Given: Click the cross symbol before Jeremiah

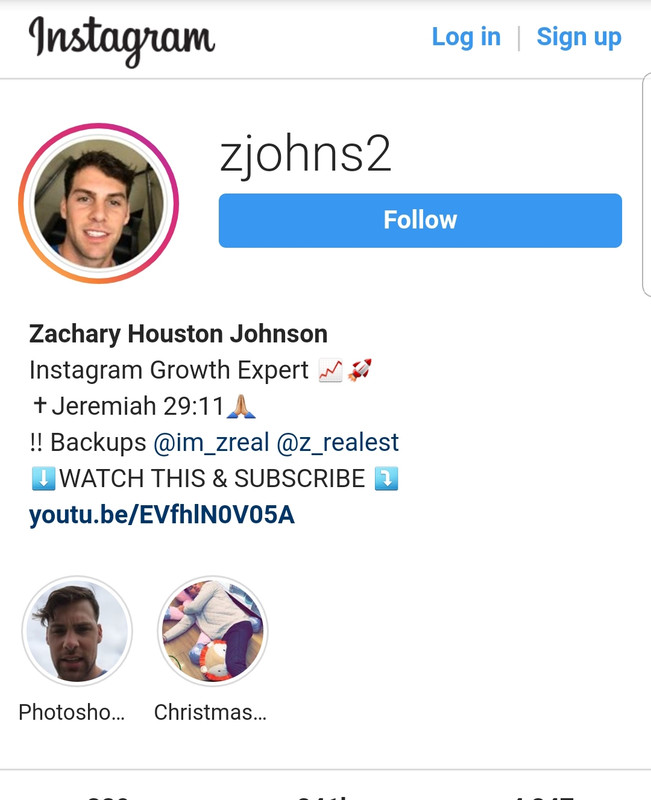Looking at the screenshot, I should (39, 406).
